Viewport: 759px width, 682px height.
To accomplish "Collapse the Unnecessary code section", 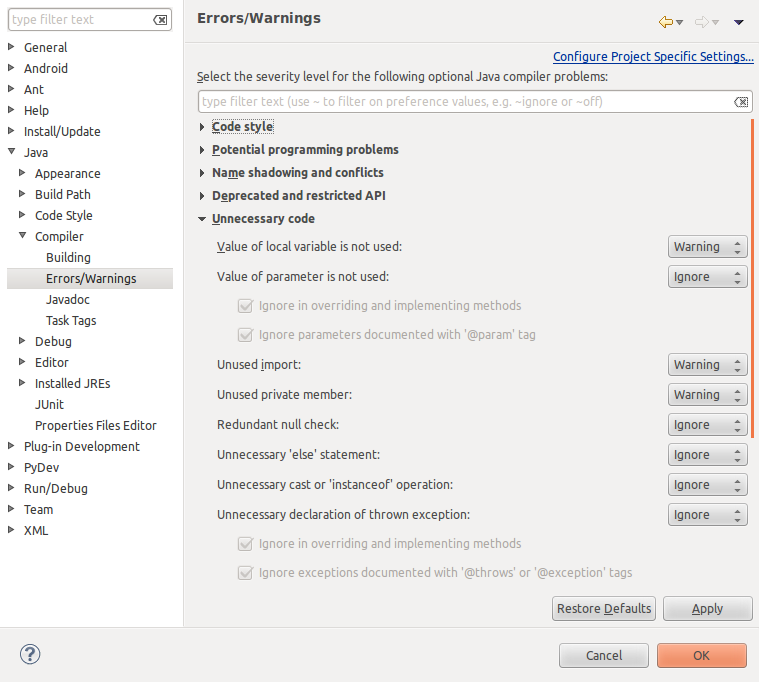I will click(202, 219).
